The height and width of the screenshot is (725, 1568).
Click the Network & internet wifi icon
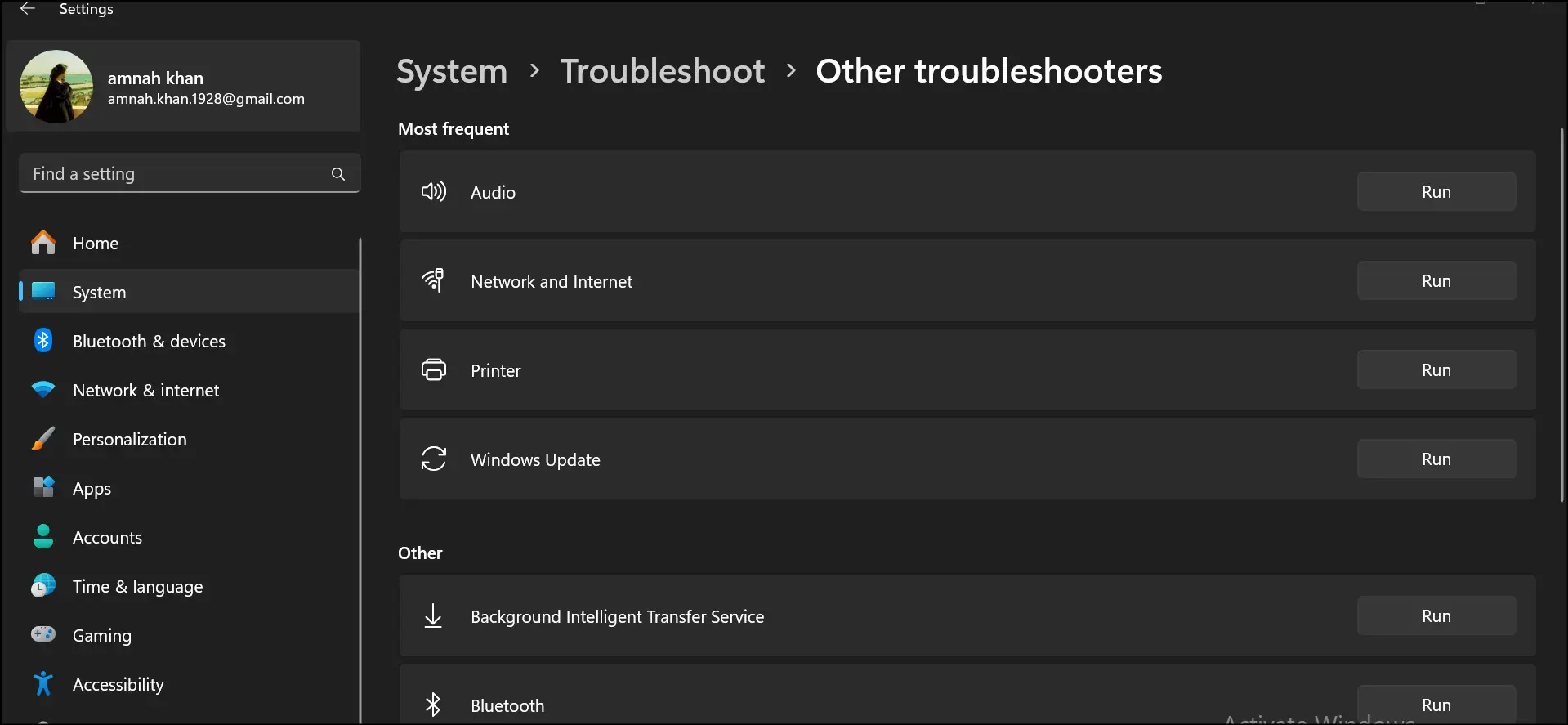43,390
